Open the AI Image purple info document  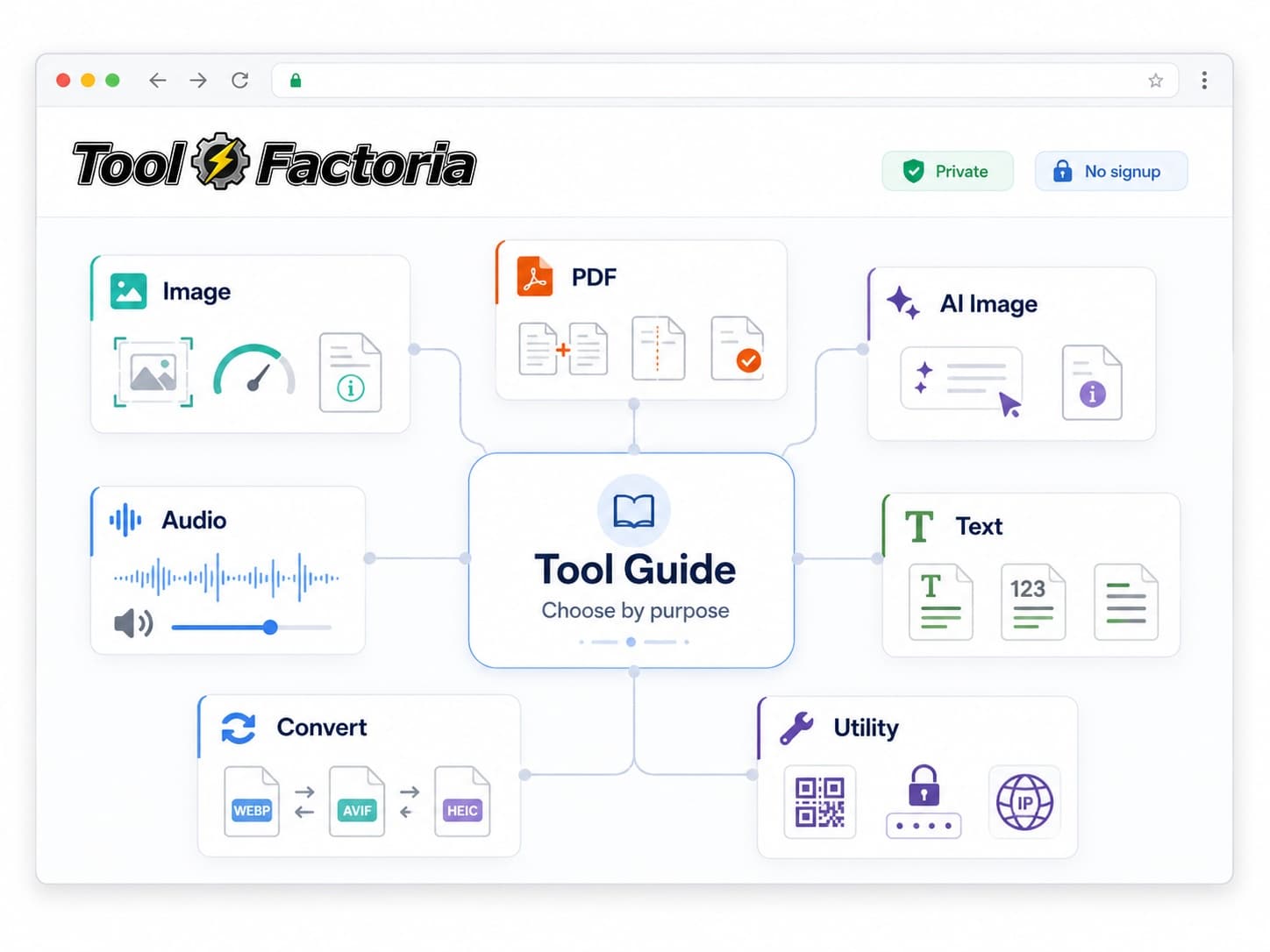[1092, 382]
